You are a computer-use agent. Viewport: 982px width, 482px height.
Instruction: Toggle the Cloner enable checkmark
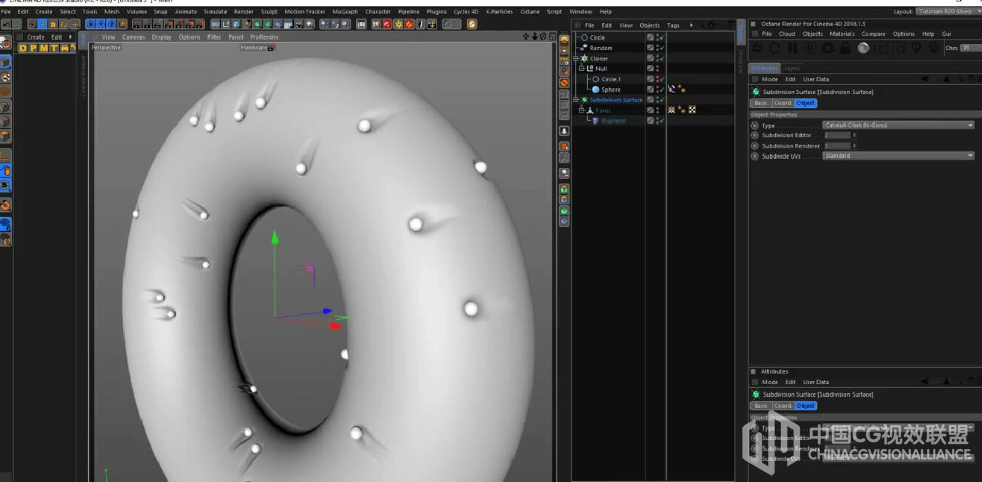click(x=661, y=58)
